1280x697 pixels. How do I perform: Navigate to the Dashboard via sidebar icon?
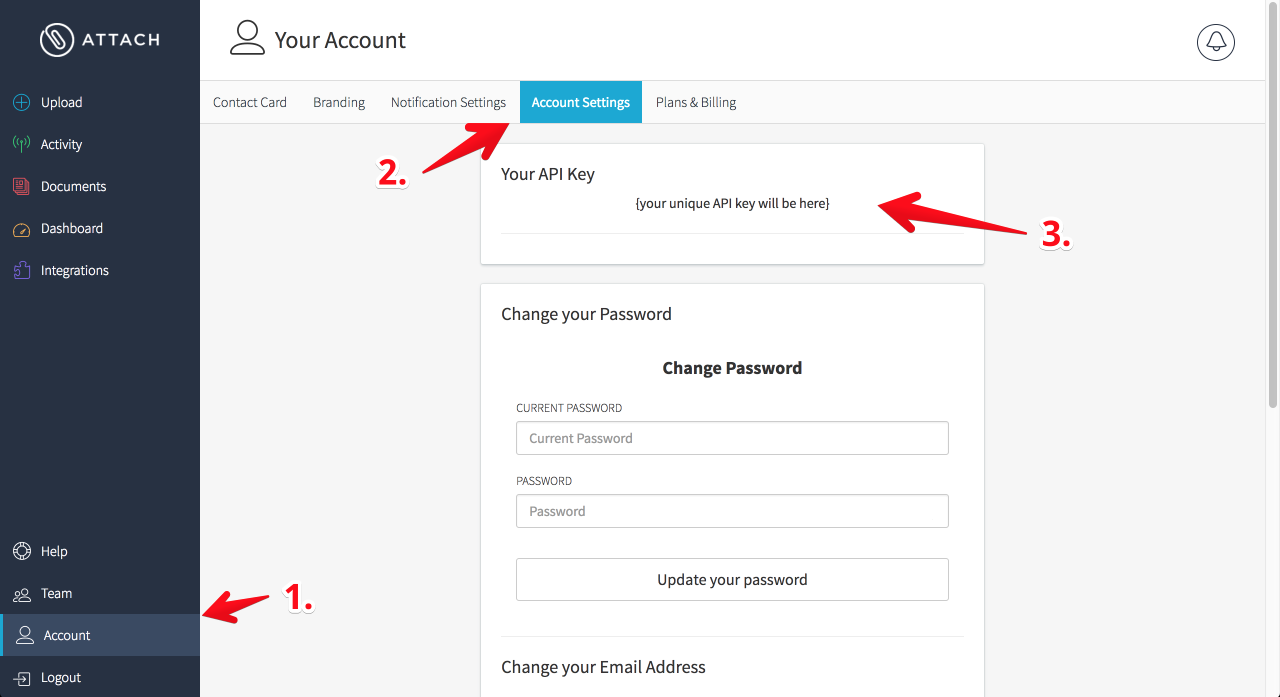(x=70, y=228)
